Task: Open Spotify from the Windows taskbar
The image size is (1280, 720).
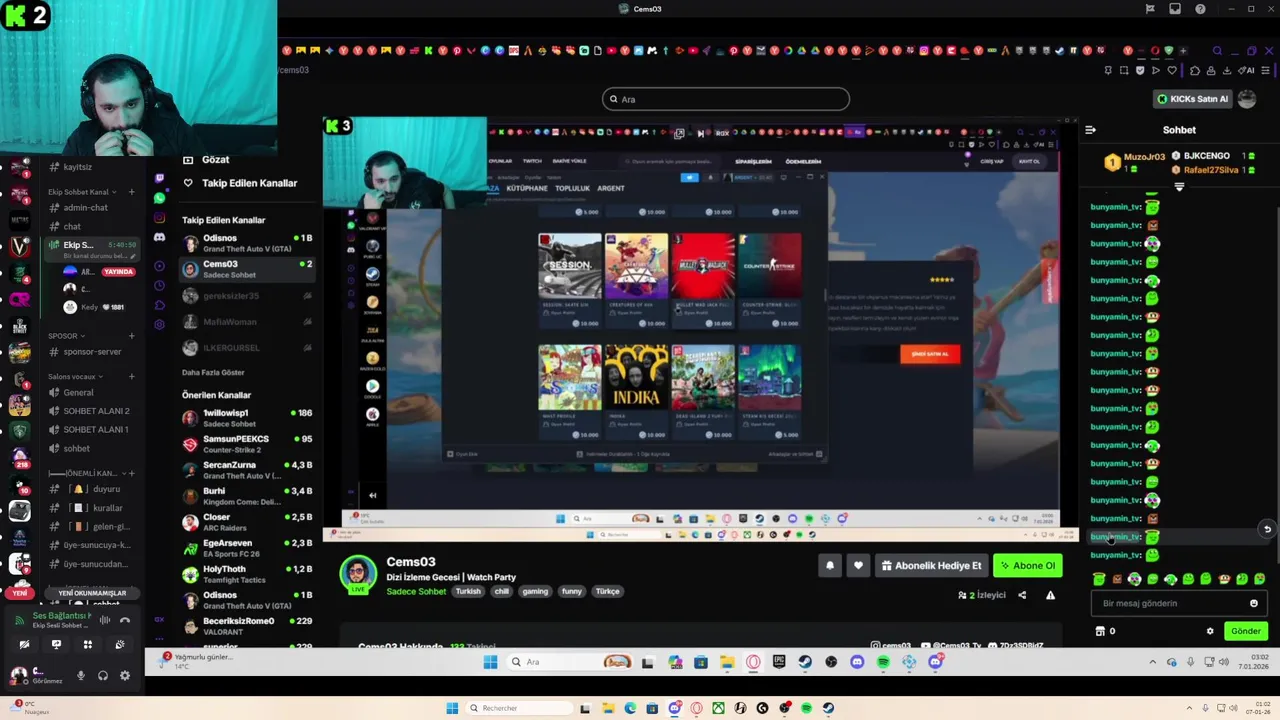Action: point(883,662)
